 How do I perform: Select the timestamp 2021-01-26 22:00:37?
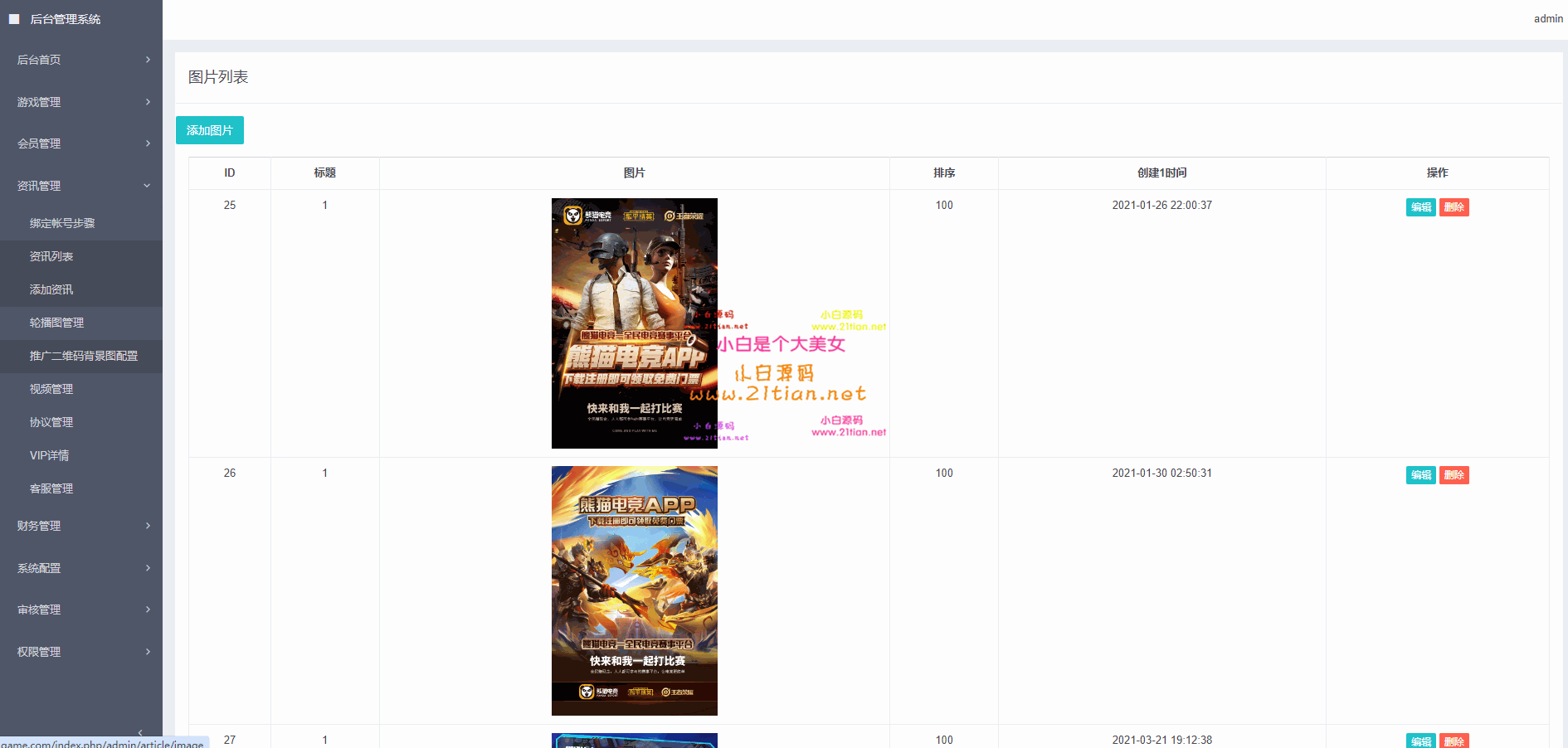pyautogui.click(x=1162, y=205)
